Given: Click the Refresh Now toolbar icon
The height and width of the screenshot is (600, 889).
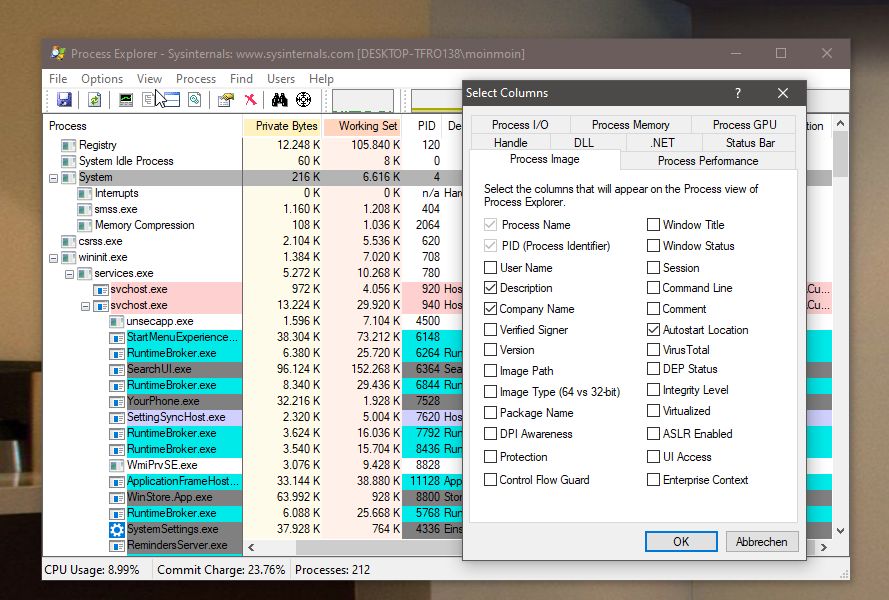Looking at the screenshot, I should tap(94, 100).
